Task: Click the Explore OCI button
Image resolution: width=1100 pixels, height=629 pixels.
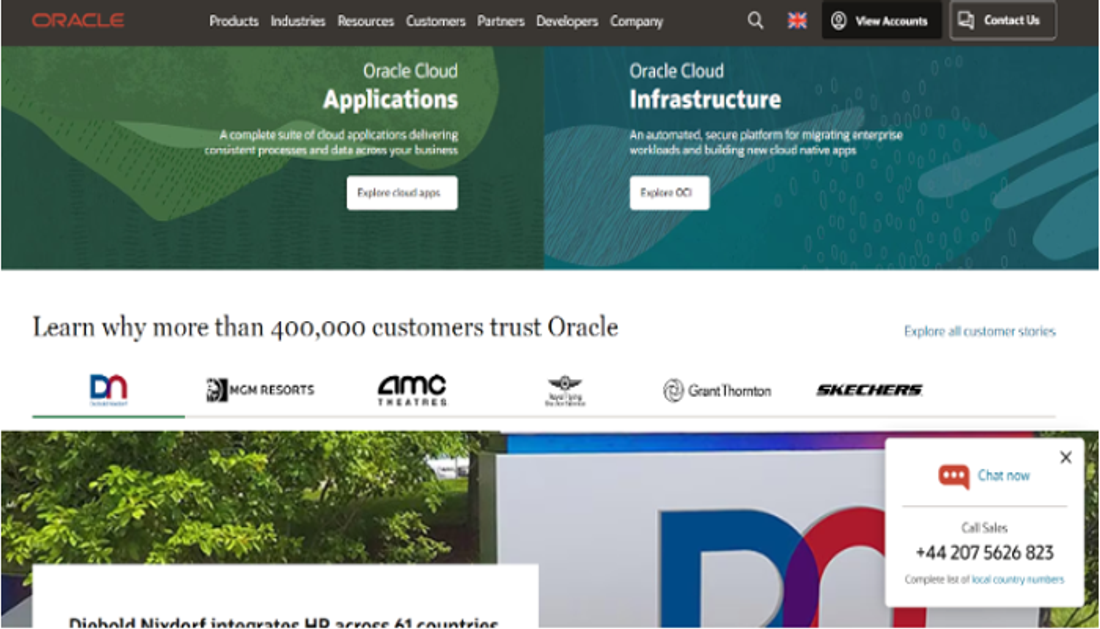Action: click(x=669, y=193)
